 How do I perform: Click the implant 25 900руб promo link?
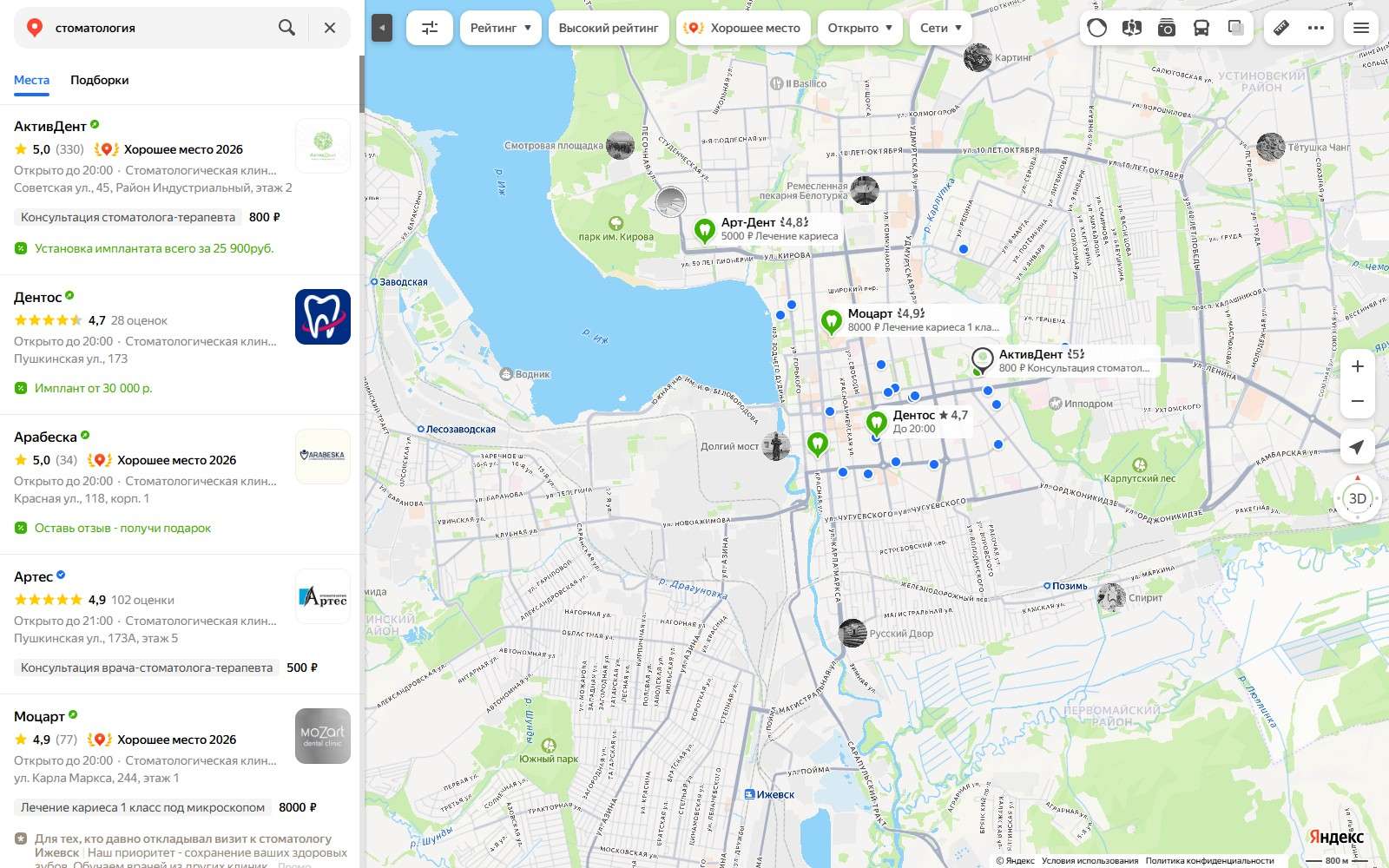pyautogui.click(x=154, y=248)
